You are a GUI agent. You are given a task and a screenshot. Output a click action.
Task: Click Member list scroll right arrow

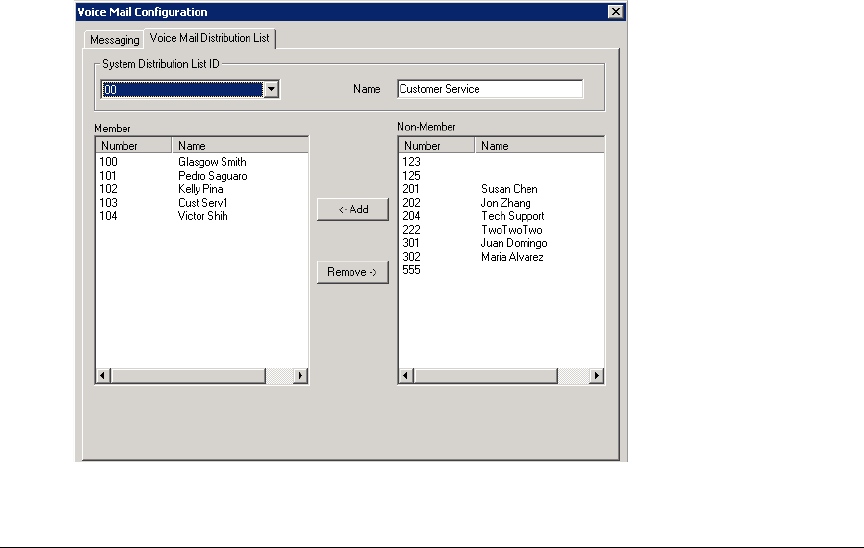300,376
